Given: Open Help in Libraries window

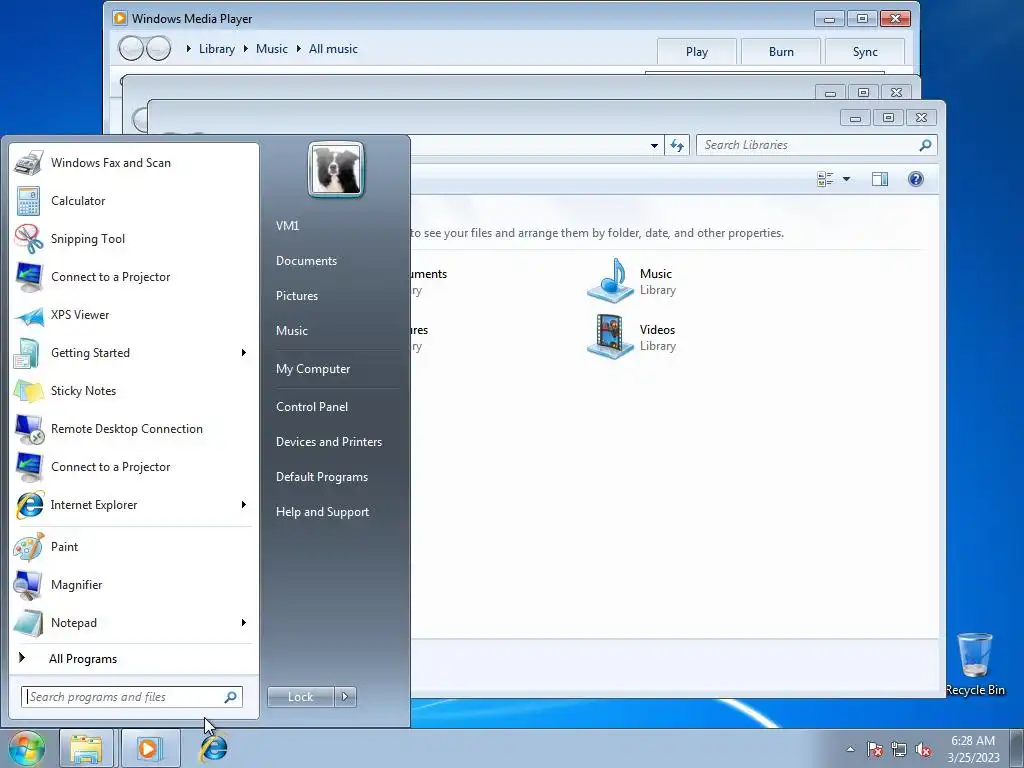Looking at the screenshot, I should [x=916, y=179].
